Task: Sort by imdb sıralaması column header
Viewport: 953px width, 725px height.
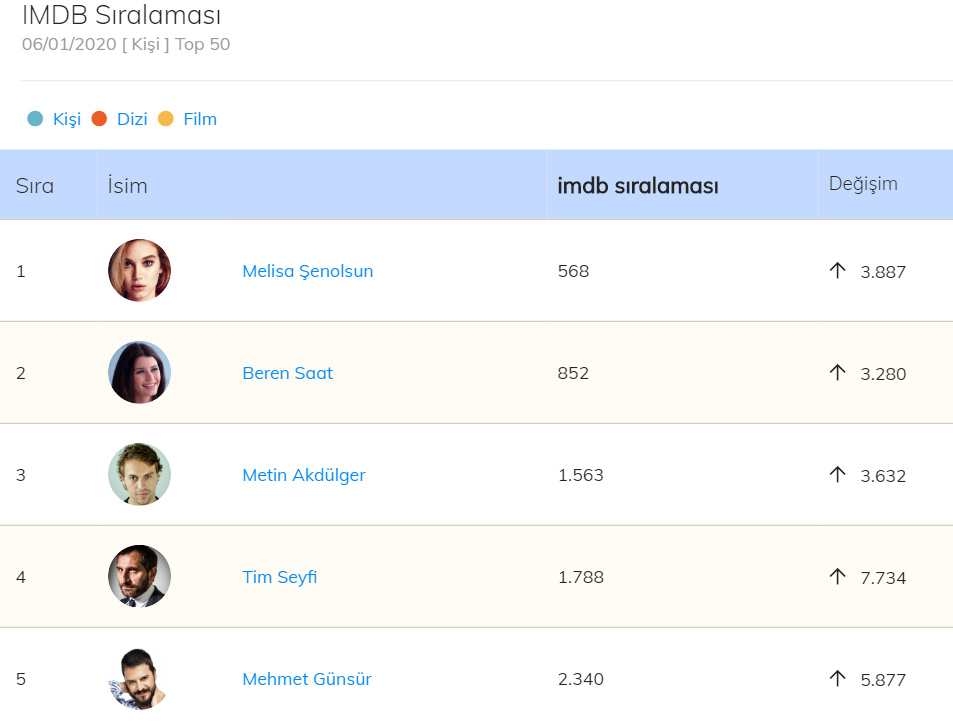Action: pyautogui.click(x=637, y=186)
